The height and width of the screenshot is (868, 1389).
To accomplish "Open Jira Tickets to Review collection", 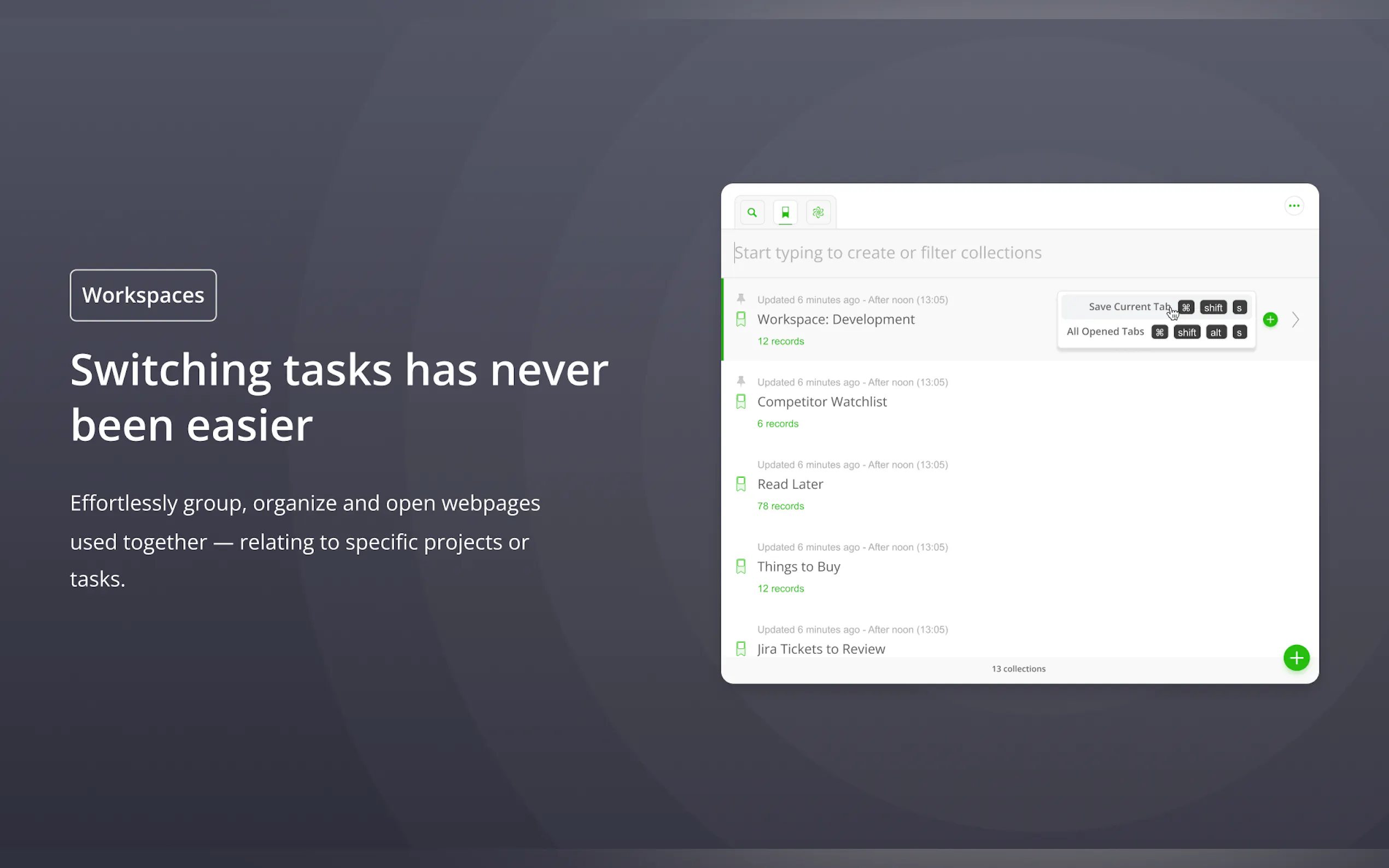I will click(820, 649).
